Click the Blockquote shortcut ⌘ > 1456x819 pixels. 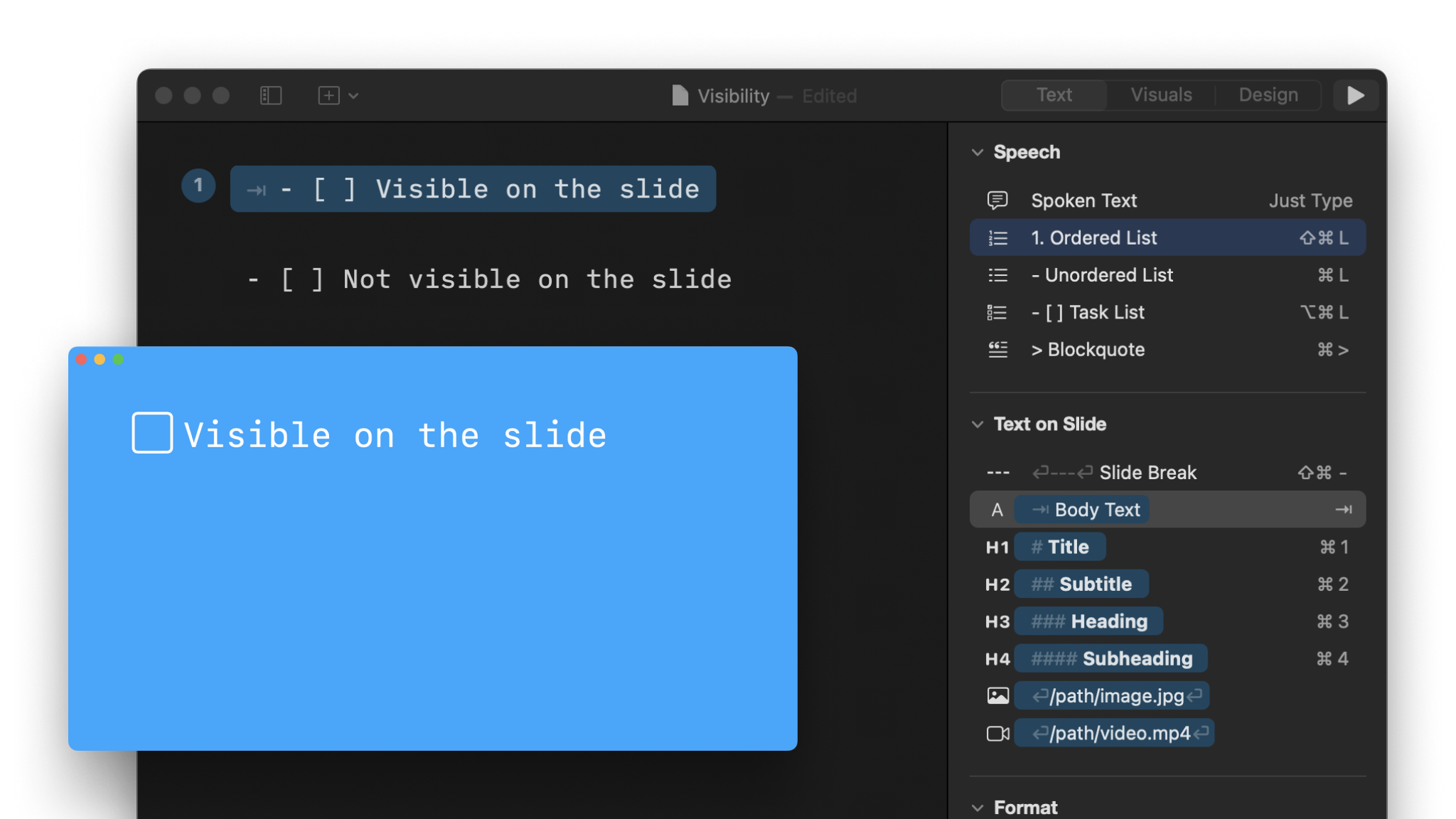1333,350
